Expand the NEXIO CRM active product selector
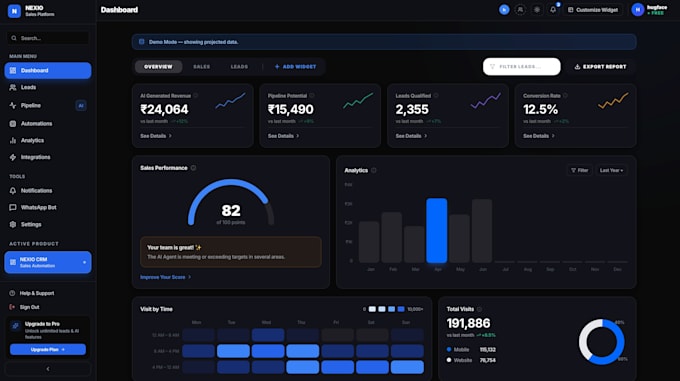Image resolution: width=680 pixels, height=381 pixels. (x=48, y=262)
